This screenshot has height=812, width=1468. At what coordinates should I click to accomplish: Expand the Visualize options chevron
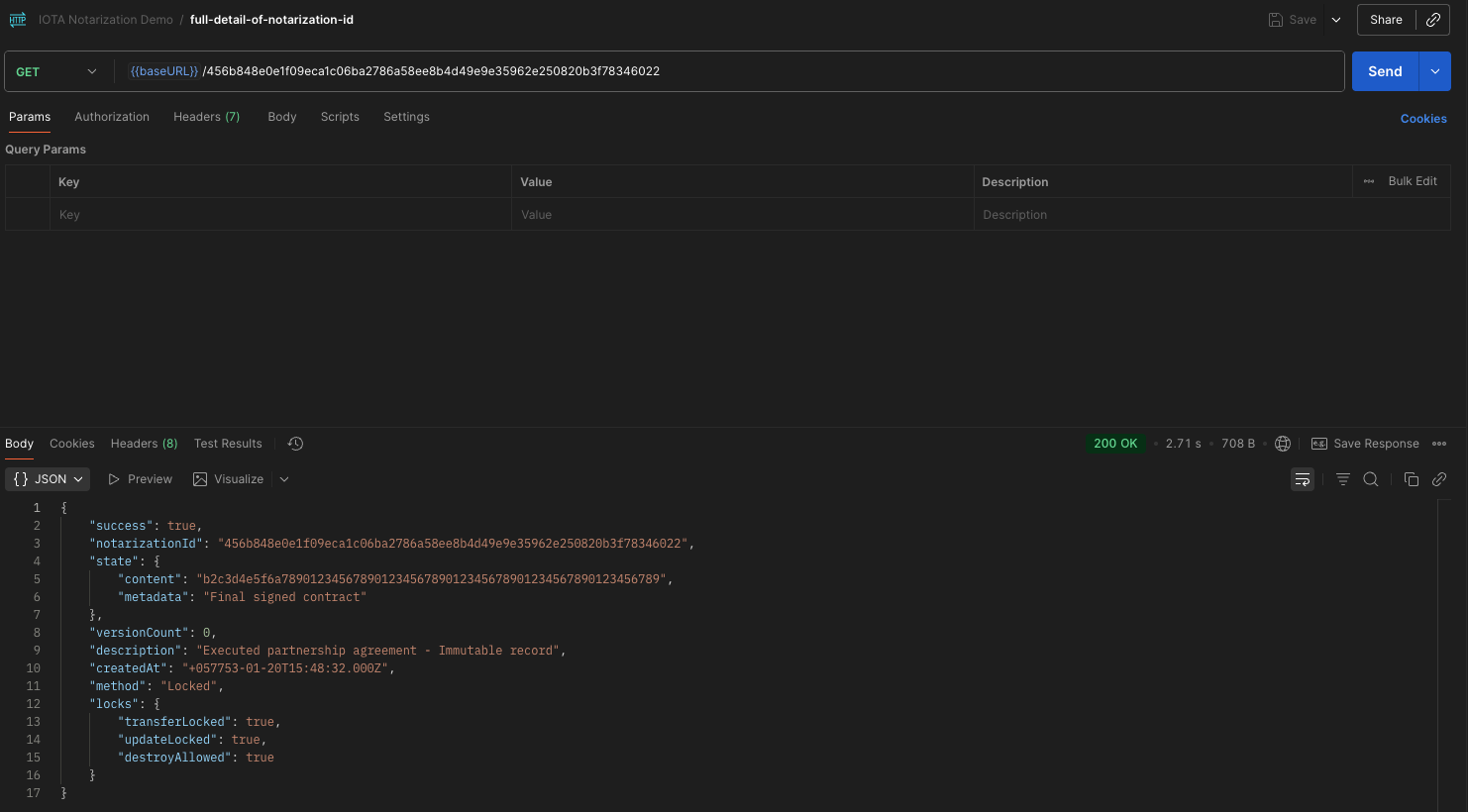click(x=284, y=479)
